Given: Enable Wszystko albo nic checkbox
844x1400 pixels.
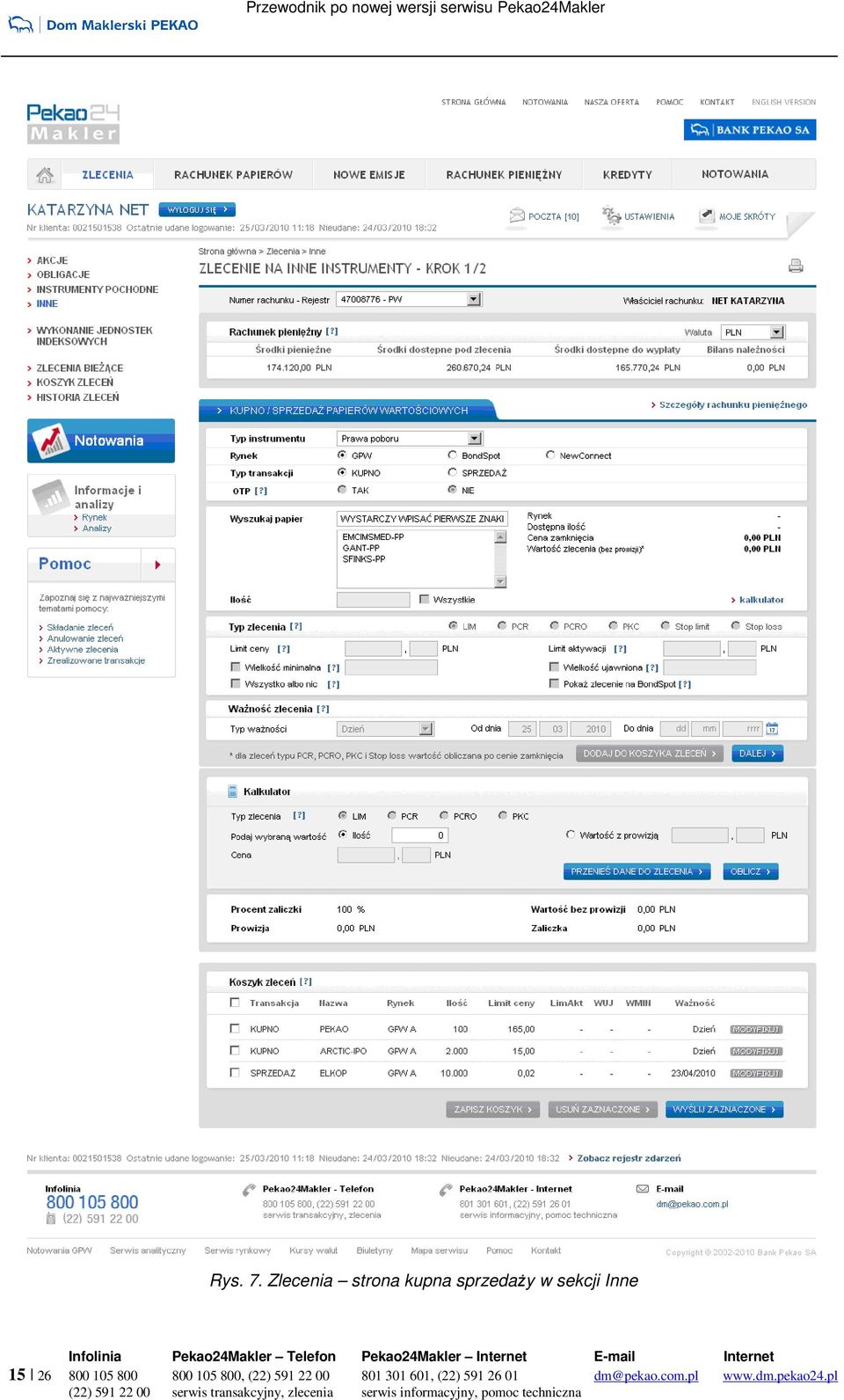Looking at the screenshot, I should click(235, 683).
